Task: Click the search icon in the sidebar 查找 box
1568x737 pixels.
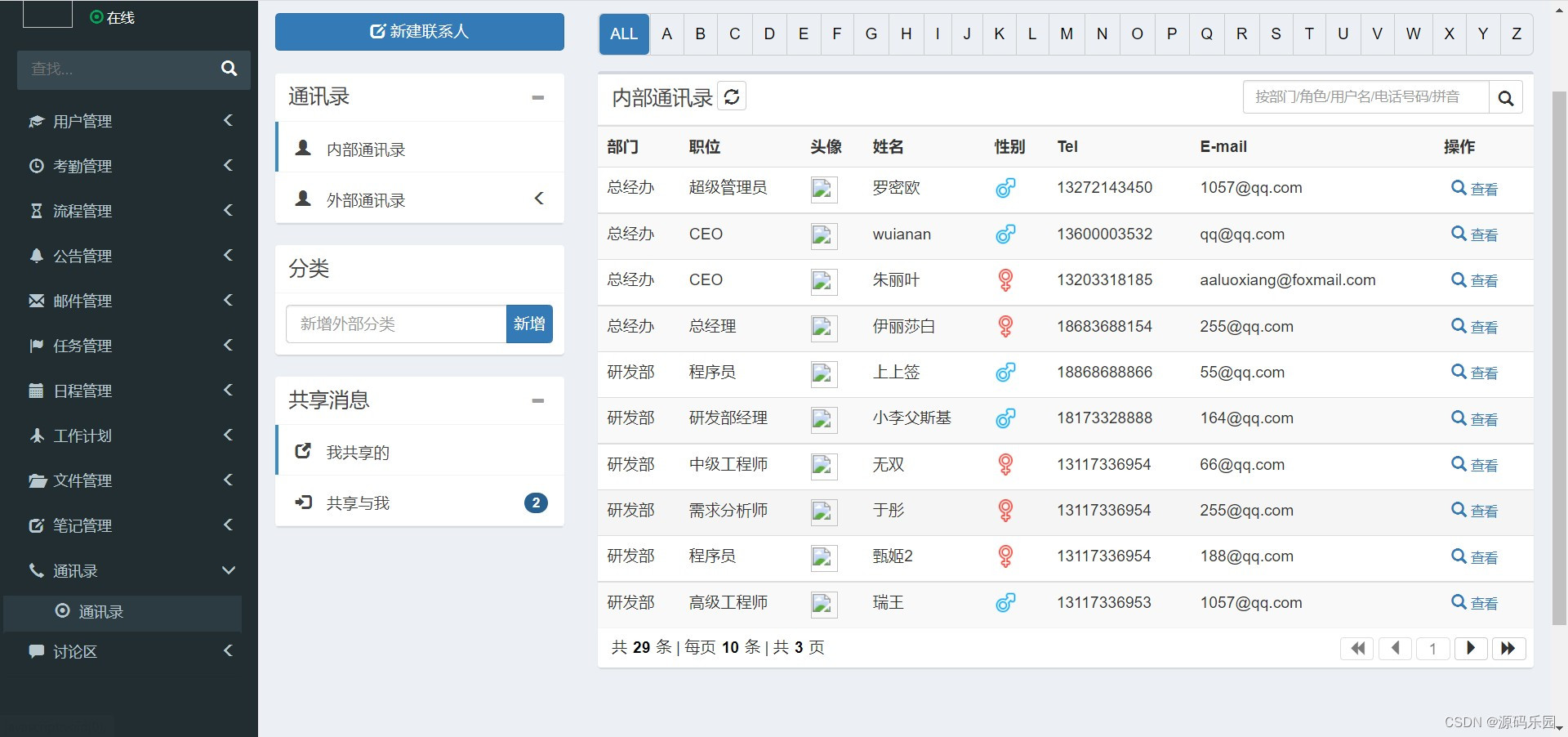Action: tap(229, 69)
